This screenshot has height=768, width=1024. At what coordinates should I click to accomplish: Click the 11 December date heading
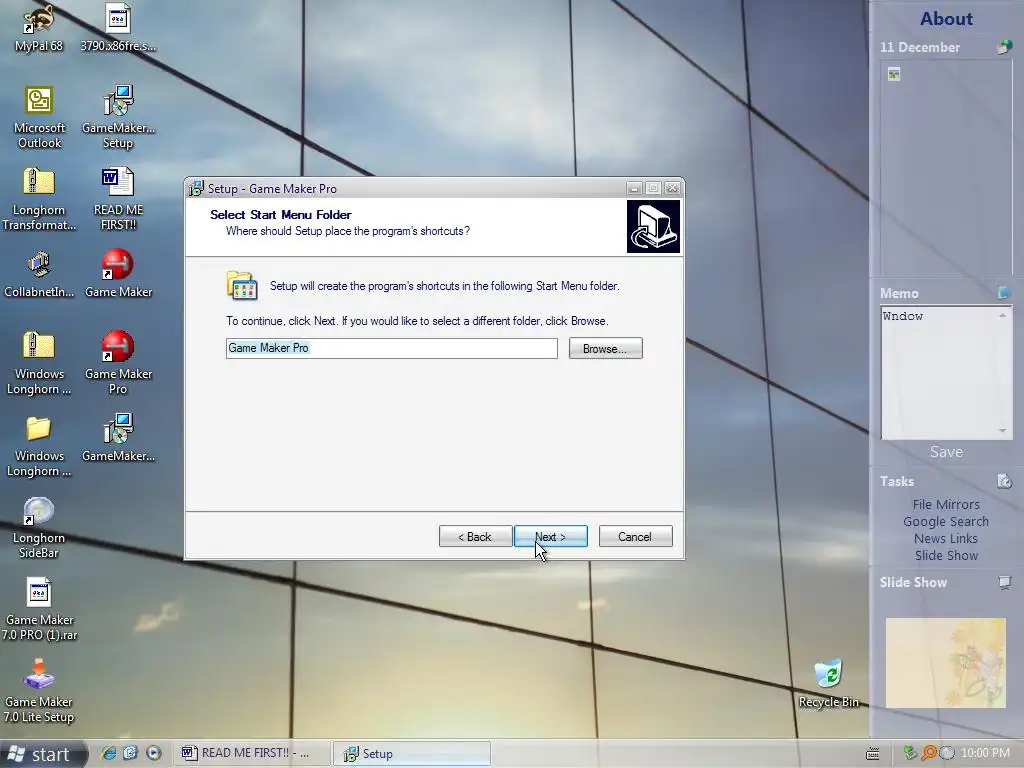pos(920,47)
